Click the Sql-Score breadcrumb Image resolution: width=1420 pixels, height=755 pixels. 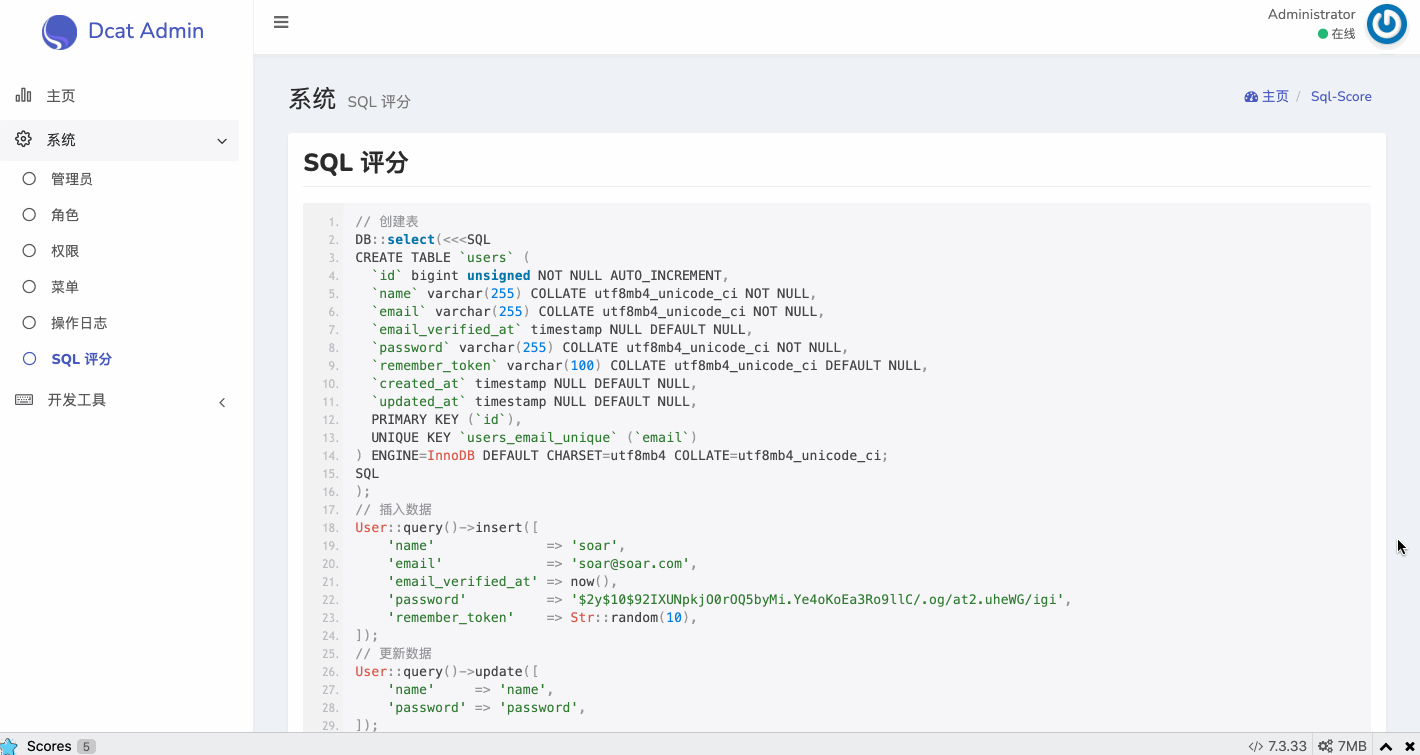coord(1341,97)
